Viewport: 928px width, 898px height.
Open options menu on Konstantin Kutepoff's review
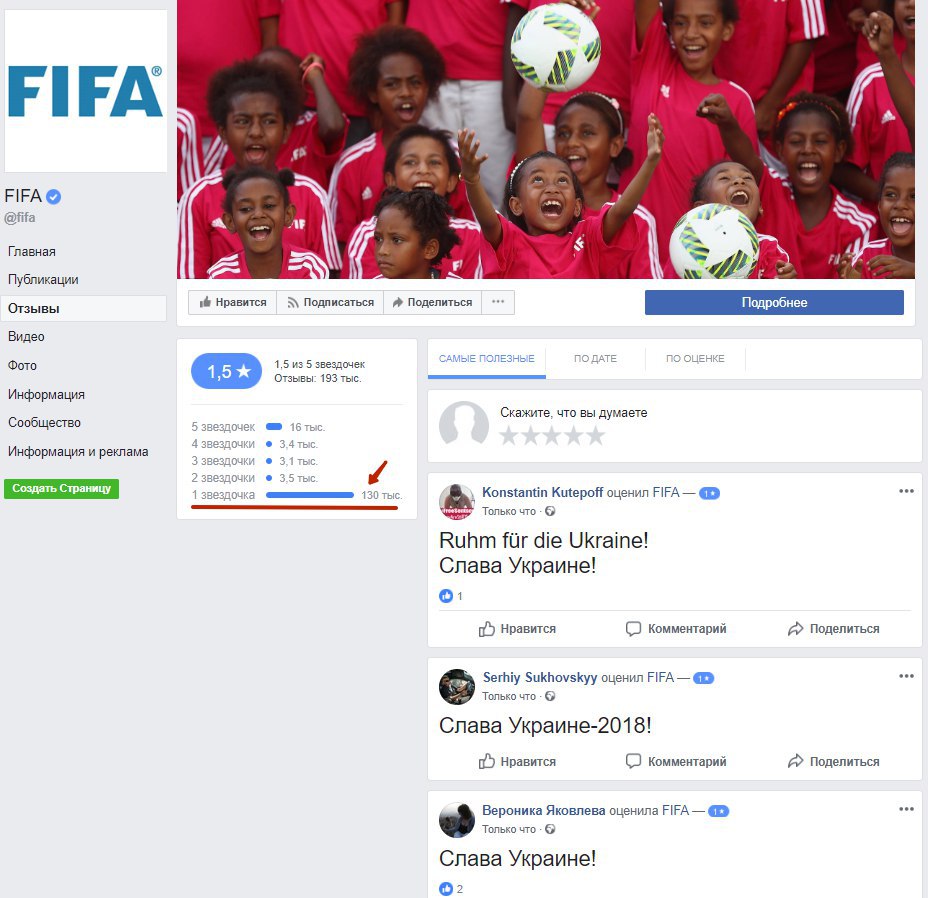coord(906,491)
